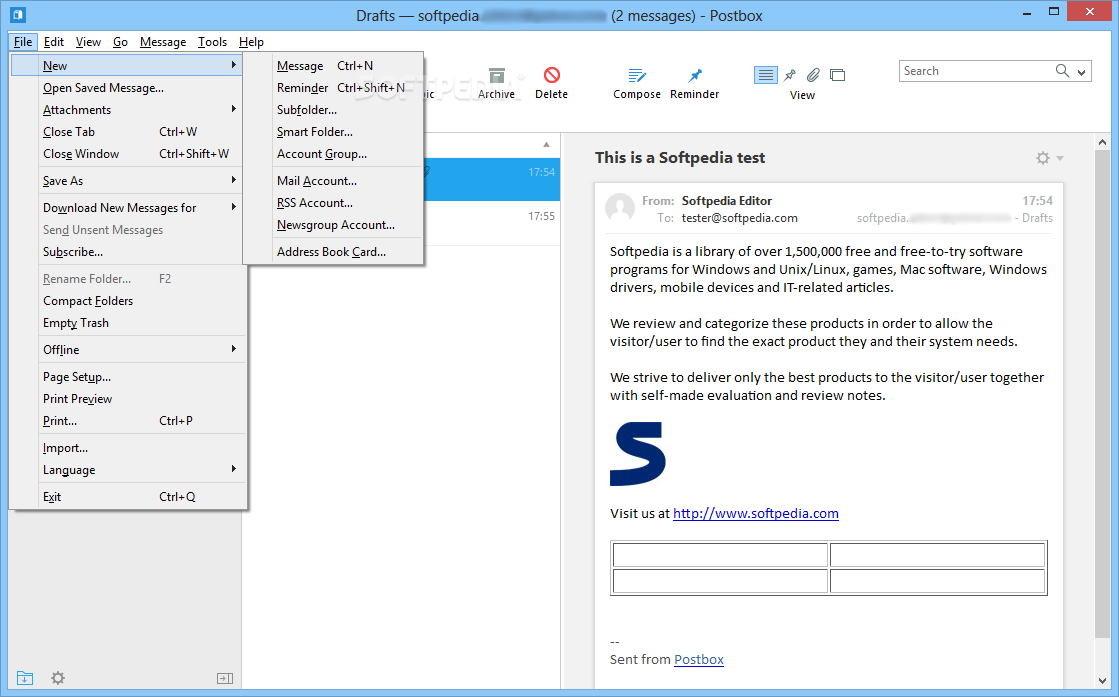Choose Newsgroup Account... in New submenu
The height and width of the screenshot is (697, 1119).
click(333, 225)
